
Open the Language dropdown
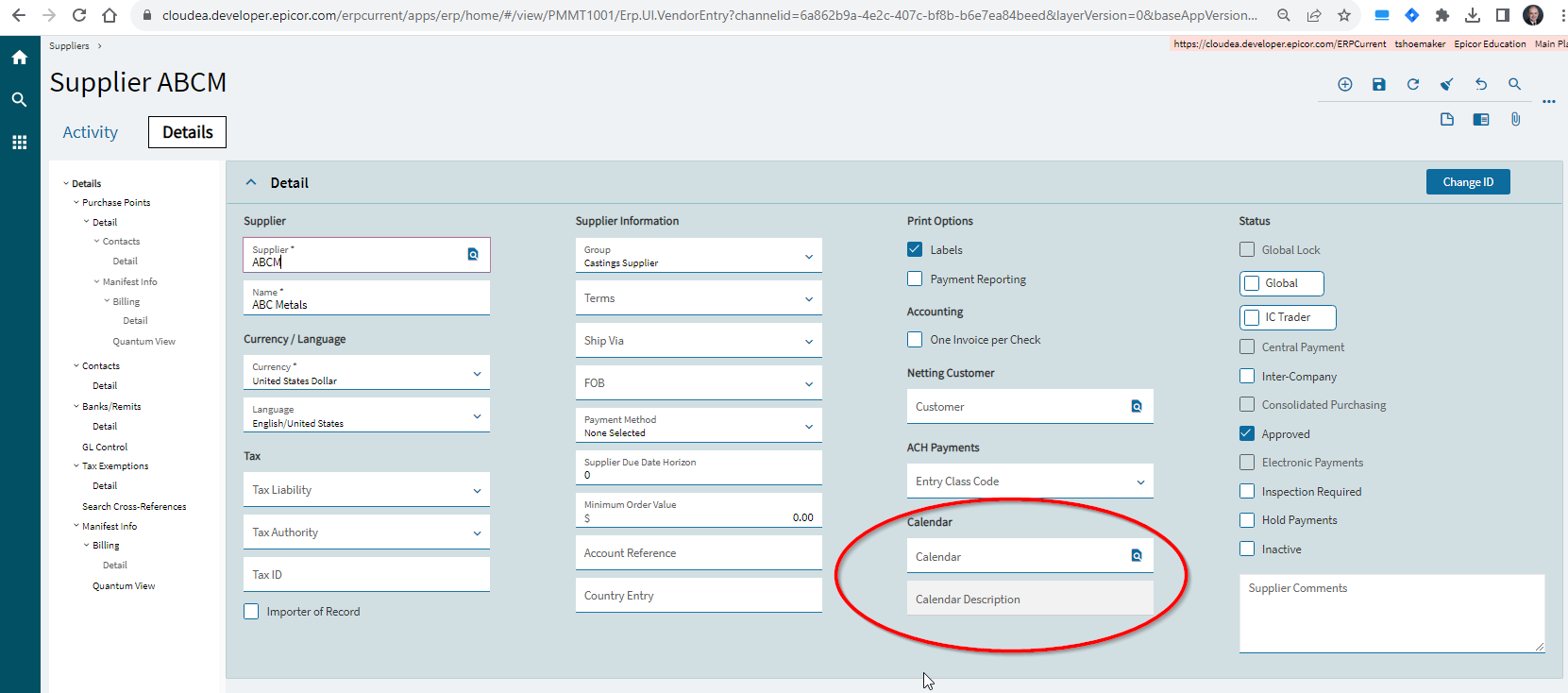366,415
